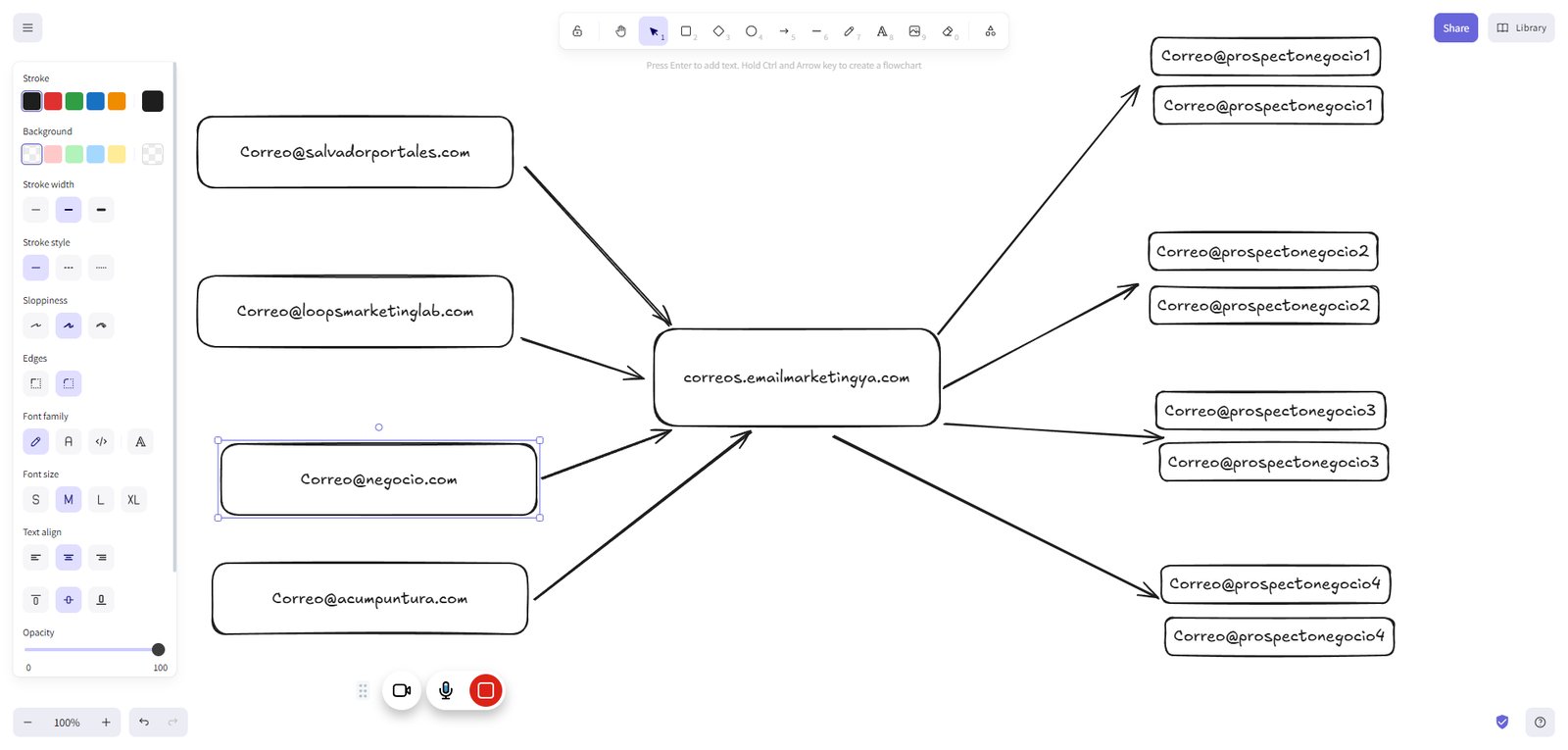
Task: Choose the code font family
Action: tap(101, 442)
